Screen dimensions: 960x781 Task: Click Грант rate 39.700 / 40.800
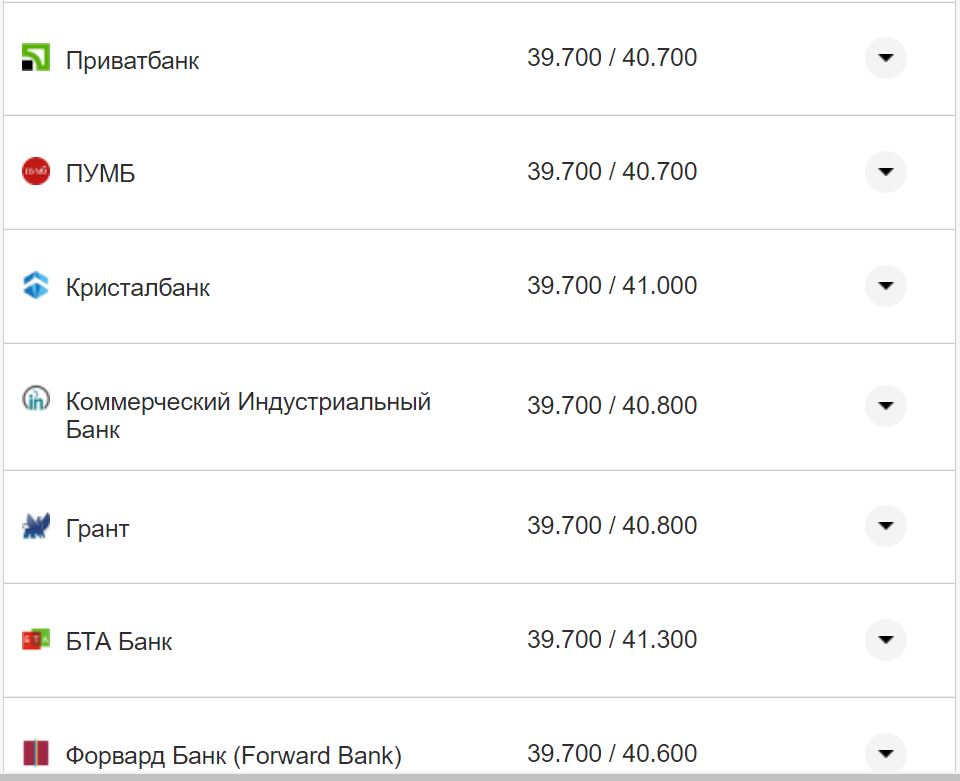click(x=612, y=526)
